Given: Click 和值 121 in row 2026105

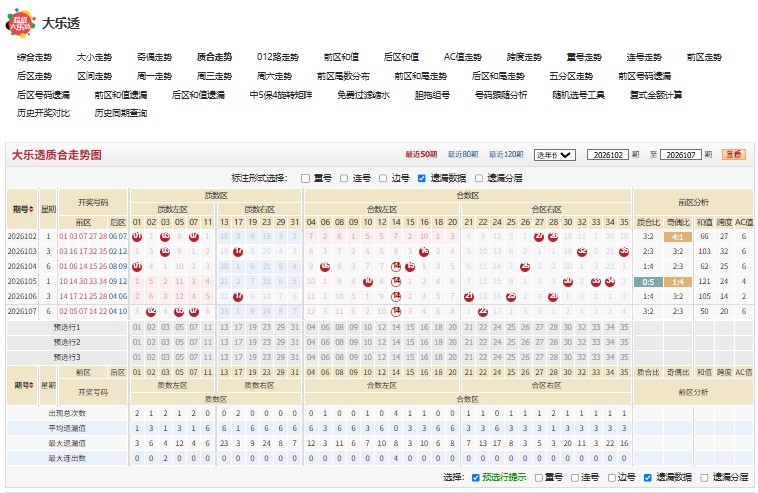Looking at the screenshot, I should pos(704,281).
